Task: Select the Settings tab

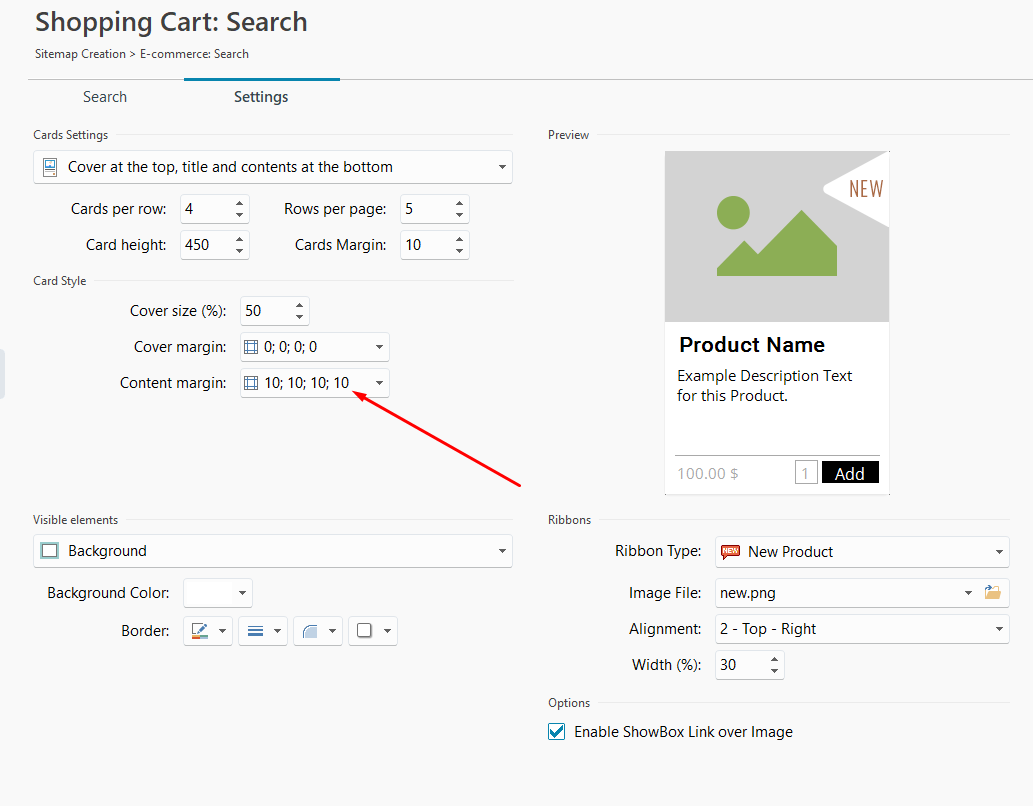Action: click(x=261, y=97)
